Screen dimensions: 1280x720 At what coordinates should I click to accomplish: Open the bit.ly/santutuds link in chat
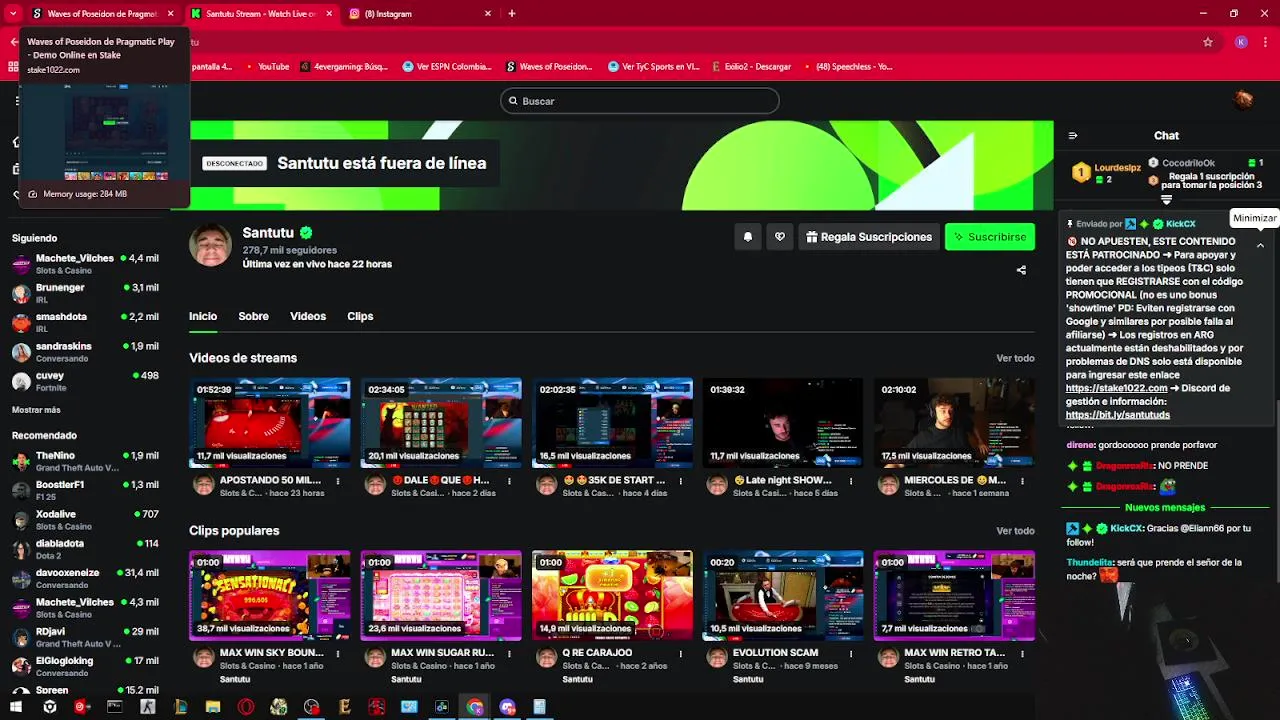point(1117,415)
